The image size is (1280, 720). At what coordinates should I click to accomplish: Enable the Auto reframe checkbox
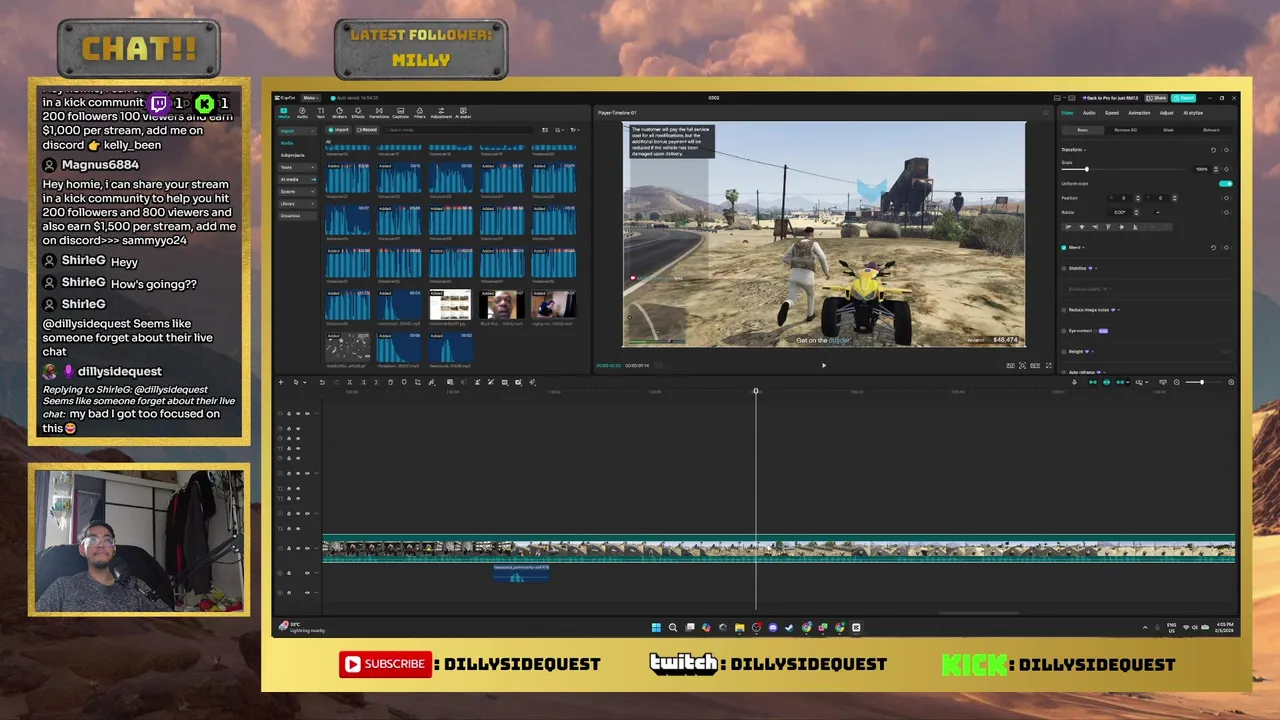click(1064, 372)
